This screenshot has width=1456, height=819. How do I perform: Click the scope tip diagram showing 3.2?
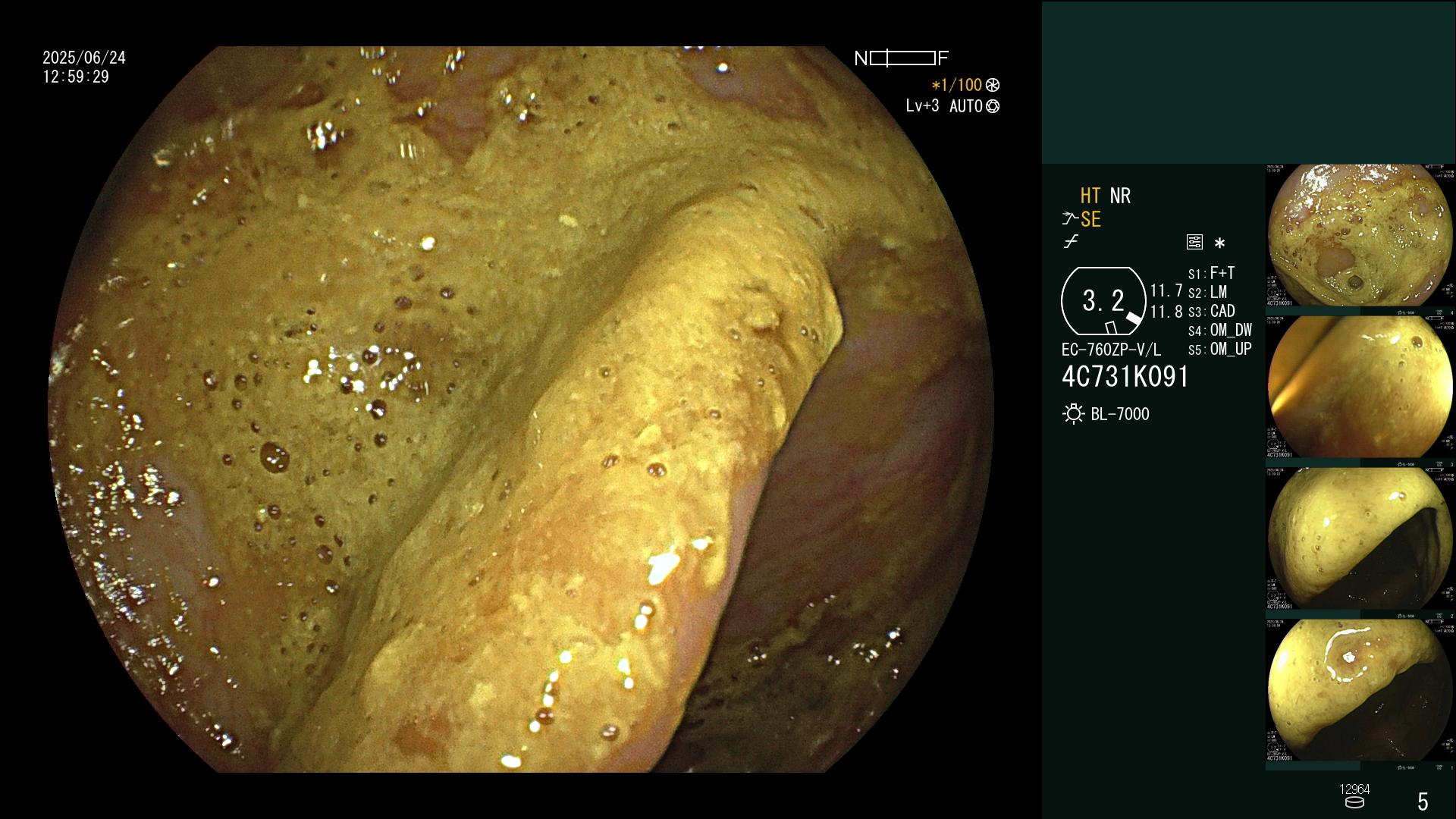click(x=1103, y=301)
